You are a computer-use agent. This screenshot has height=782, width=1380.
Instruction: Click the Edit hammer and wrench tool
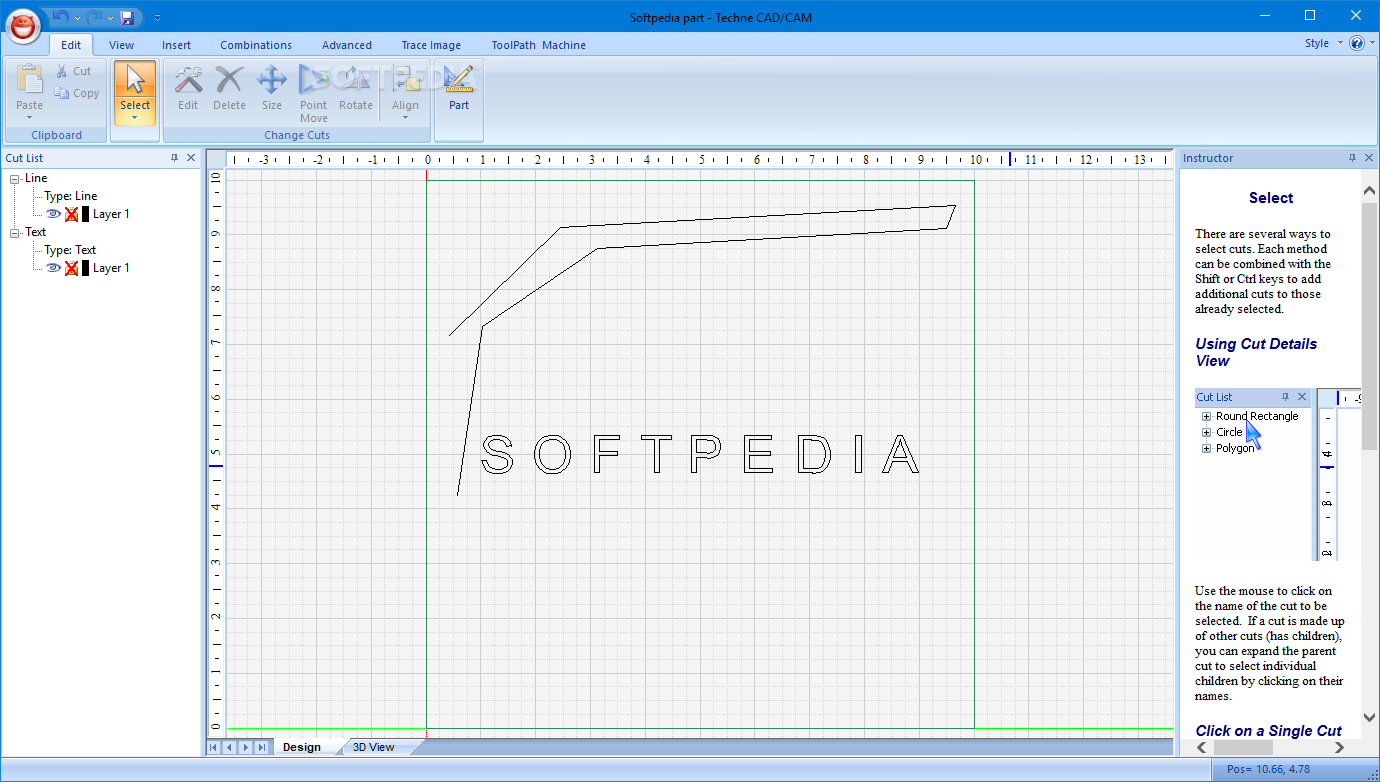click(x=188, y=88)
